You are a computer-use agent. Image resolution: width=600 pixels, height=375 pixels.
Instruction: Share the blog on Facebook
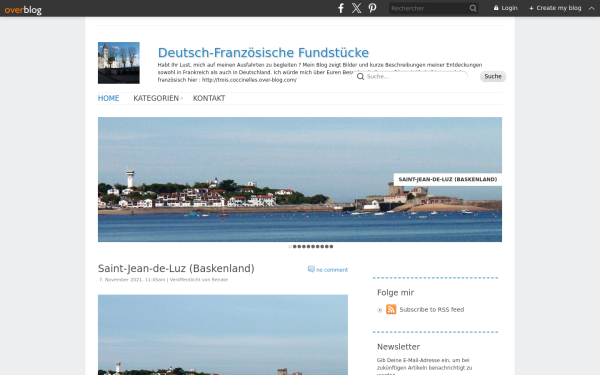pos(341,8)
